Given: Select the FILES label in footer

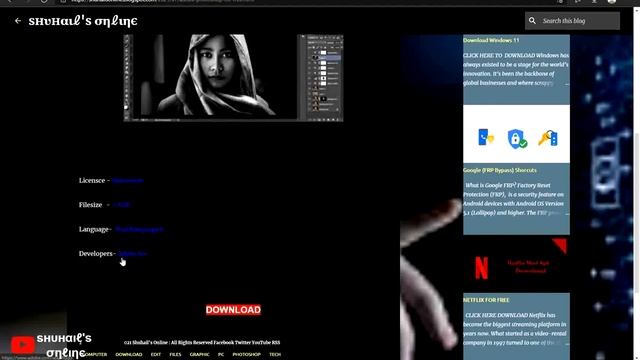Looking at the screenshot, I should [x=175, y=354].
